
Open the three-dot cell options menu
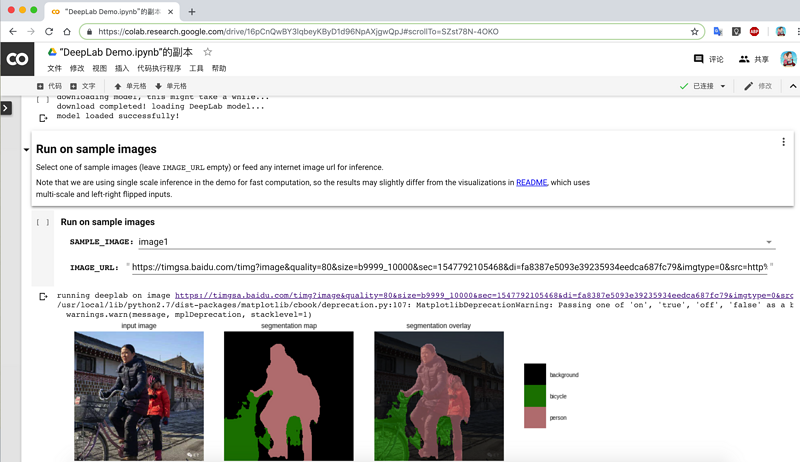coord(784,142)
